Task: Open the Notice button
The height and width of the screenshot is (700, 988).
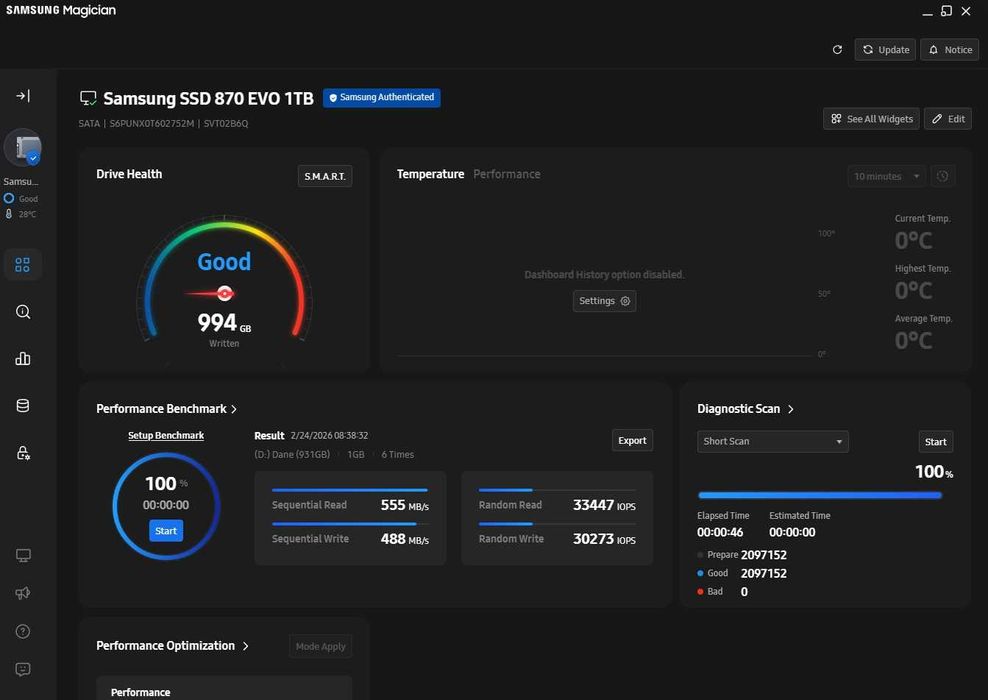Action: (950, 50)
